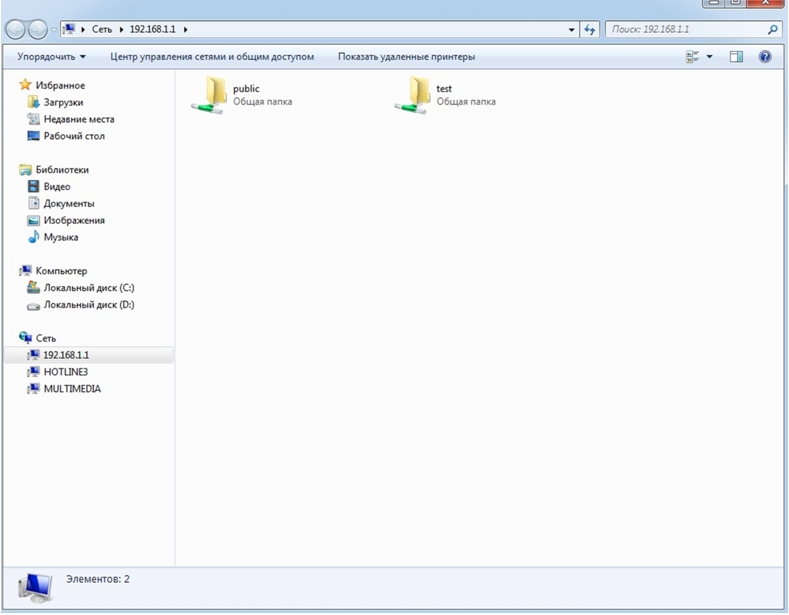The image size is (789, 615).
Task: Click the Help question mark icon
Action: pyautogui.click(x=765, y=57)
